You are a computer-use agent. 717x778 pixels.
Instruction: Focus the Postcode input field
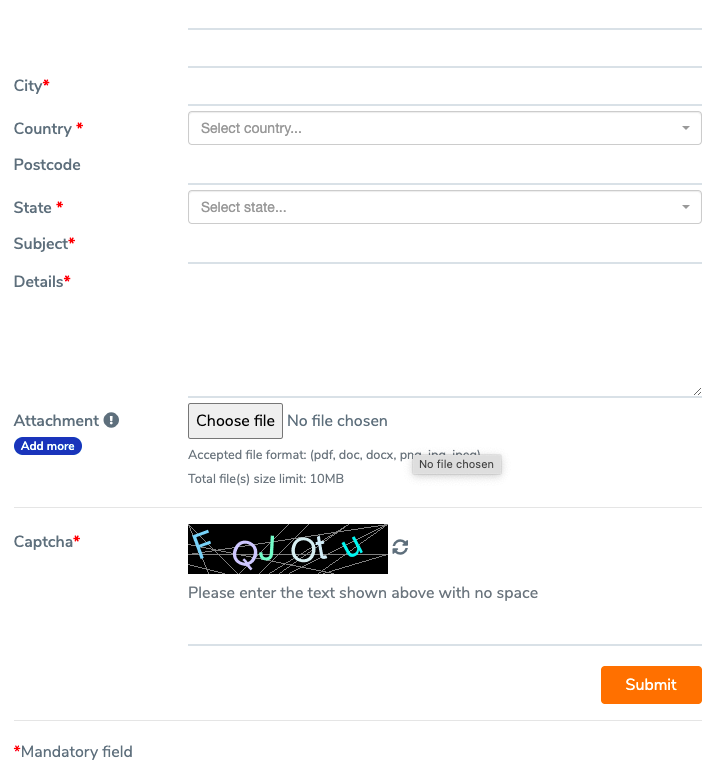click(x=445, y=167)
